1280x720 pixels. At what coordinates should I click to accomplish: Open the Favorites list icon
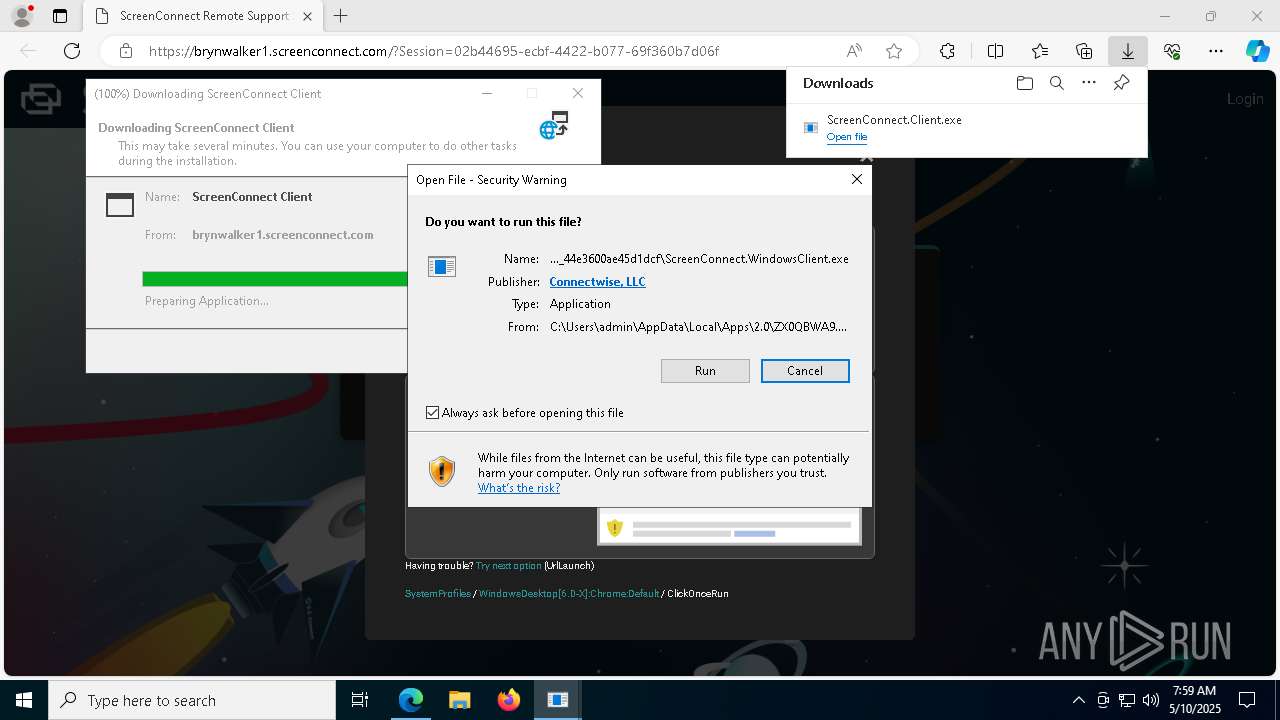point(1040,51)
